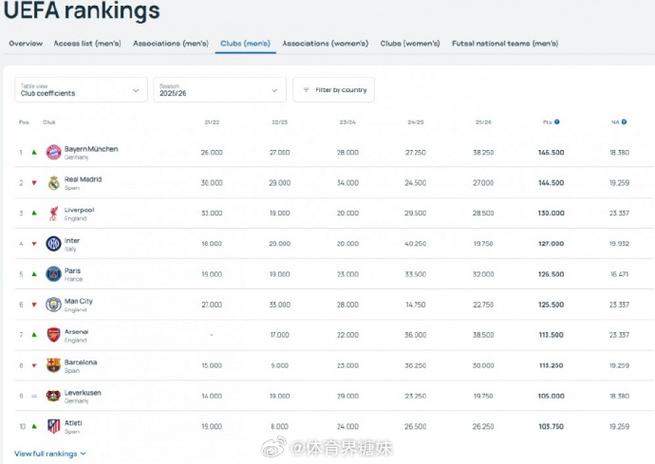Screen dimensions: 655x464
Task: Click the Barcelona club crest
Action: click(53, 365)
